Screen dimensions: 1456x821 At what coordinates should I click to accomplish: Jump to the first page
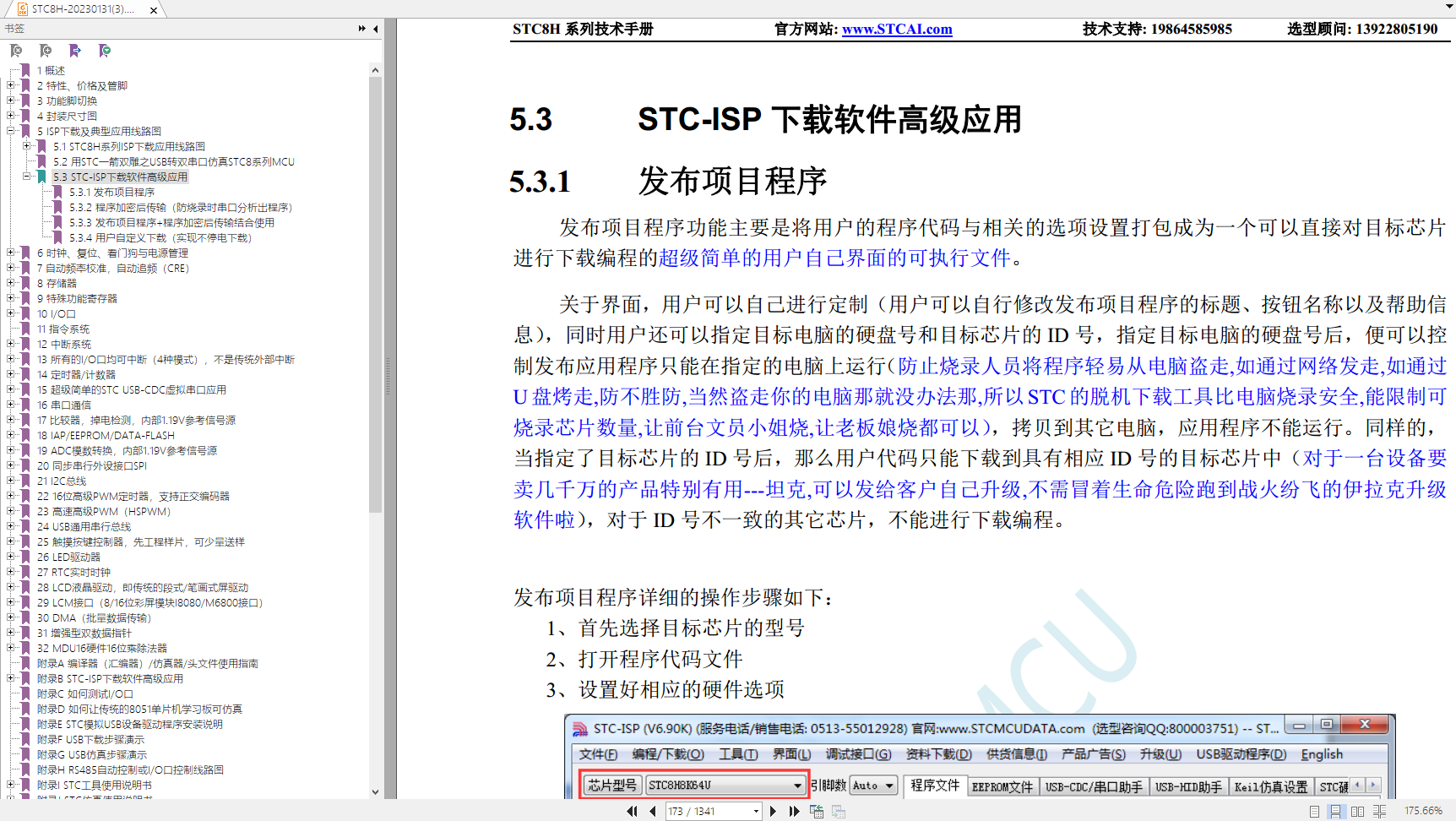pyautogui.click(x=632, y=811)
